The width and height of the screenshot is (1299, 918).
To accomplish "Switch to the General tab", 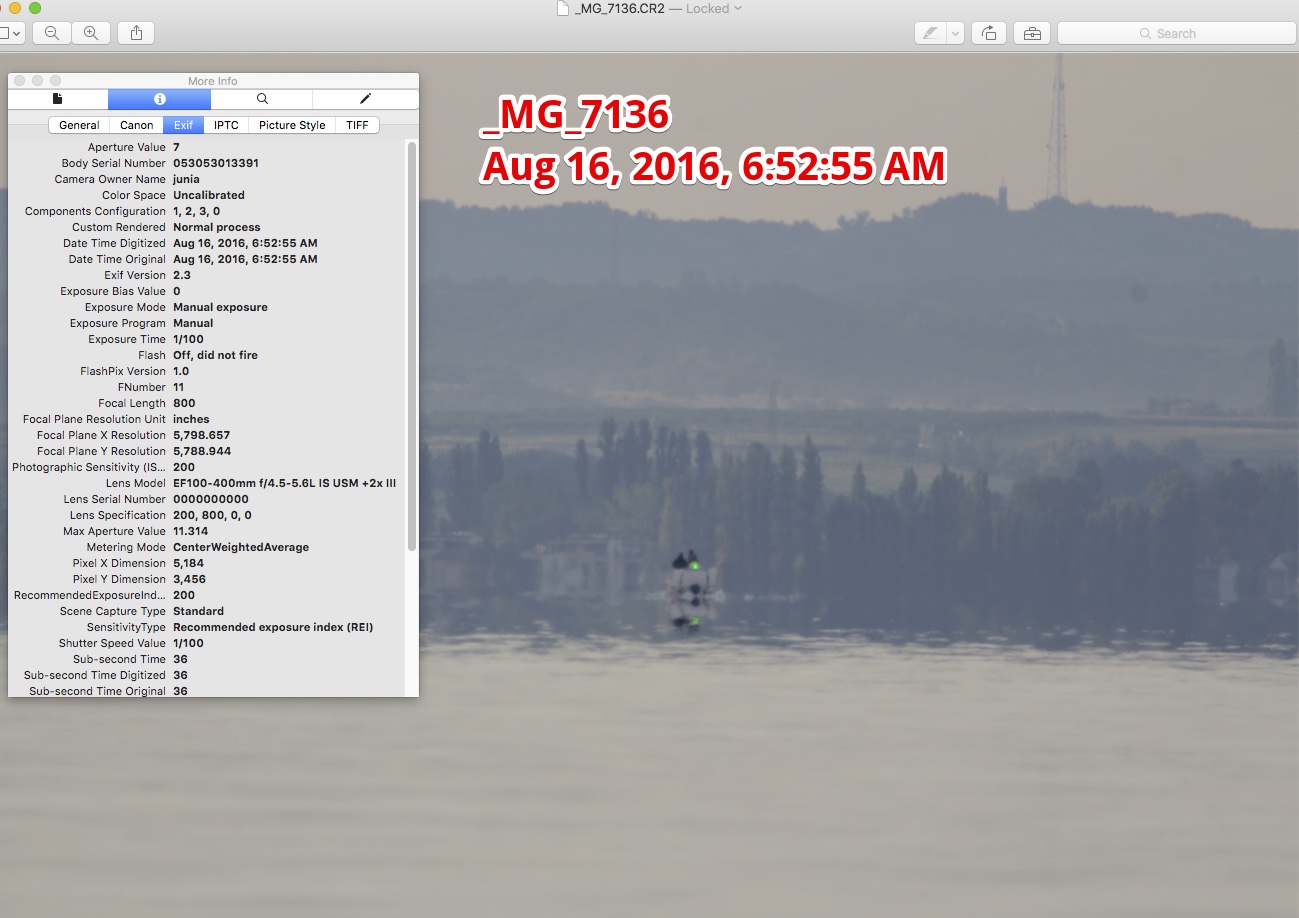I will tap(79, 125).
